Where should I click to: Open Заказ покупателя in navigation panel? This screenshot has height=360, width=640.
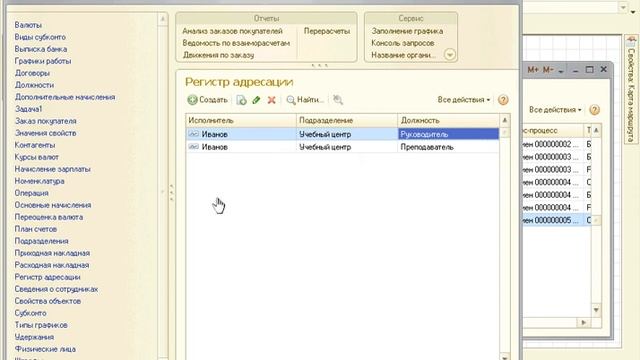click(x=46, y=121)
